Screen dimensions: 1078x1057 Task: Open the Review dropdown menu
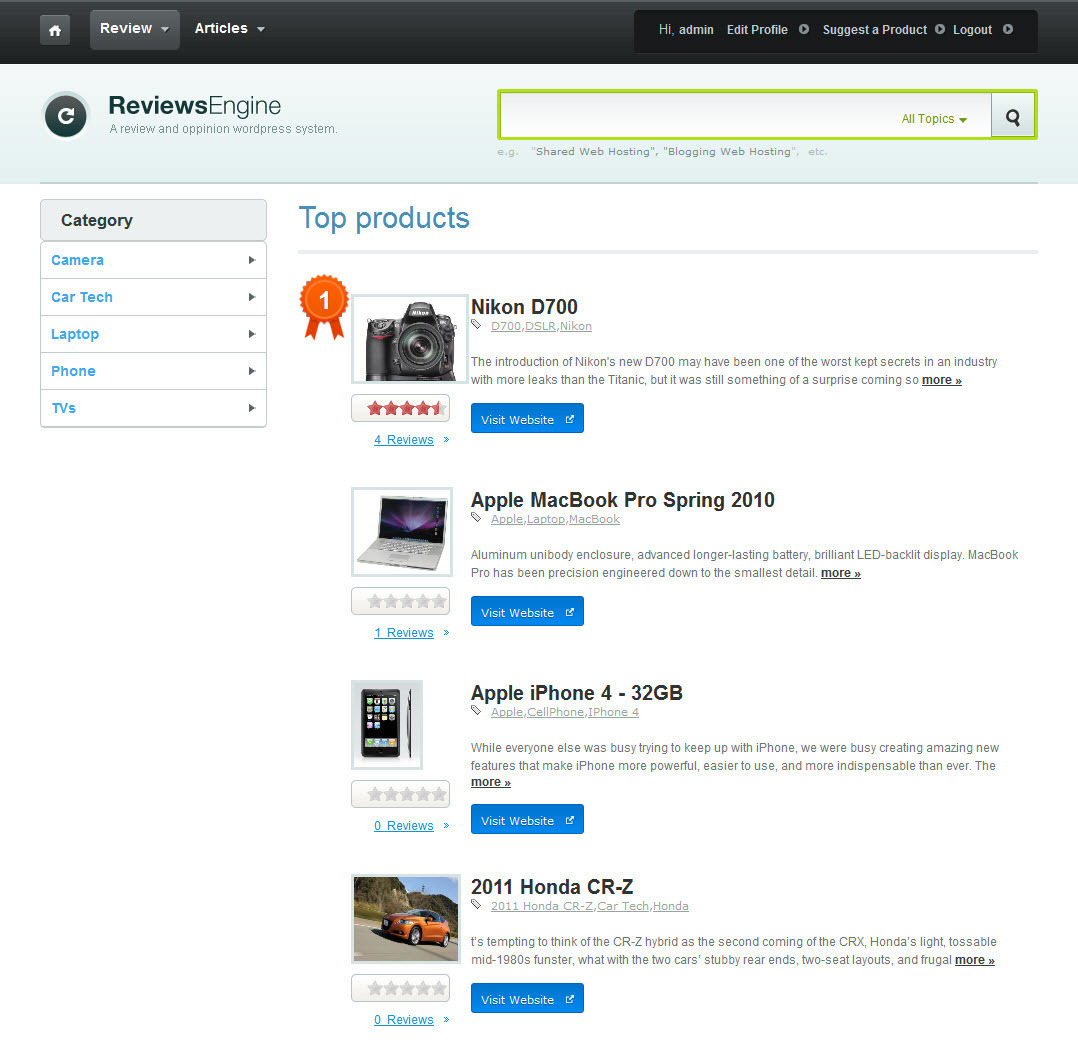(135, 29)
